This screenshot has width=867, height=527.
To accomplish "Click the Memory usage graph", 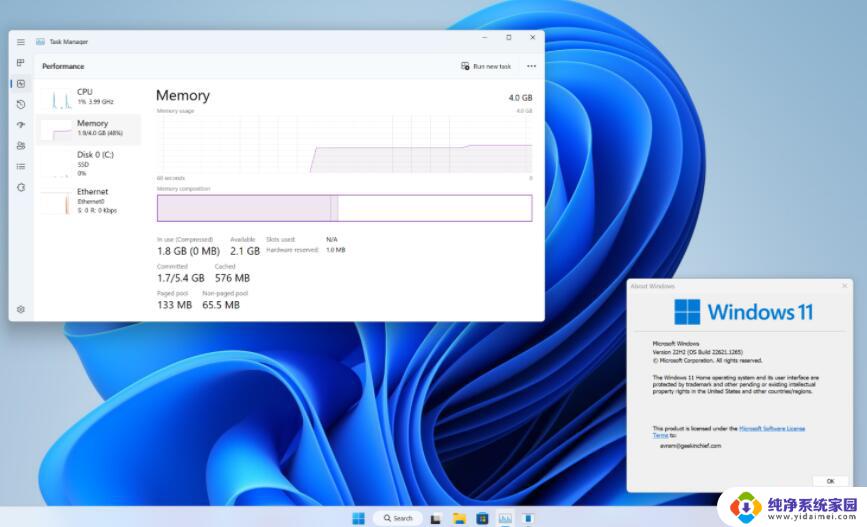I will click(x=344, y=144).
